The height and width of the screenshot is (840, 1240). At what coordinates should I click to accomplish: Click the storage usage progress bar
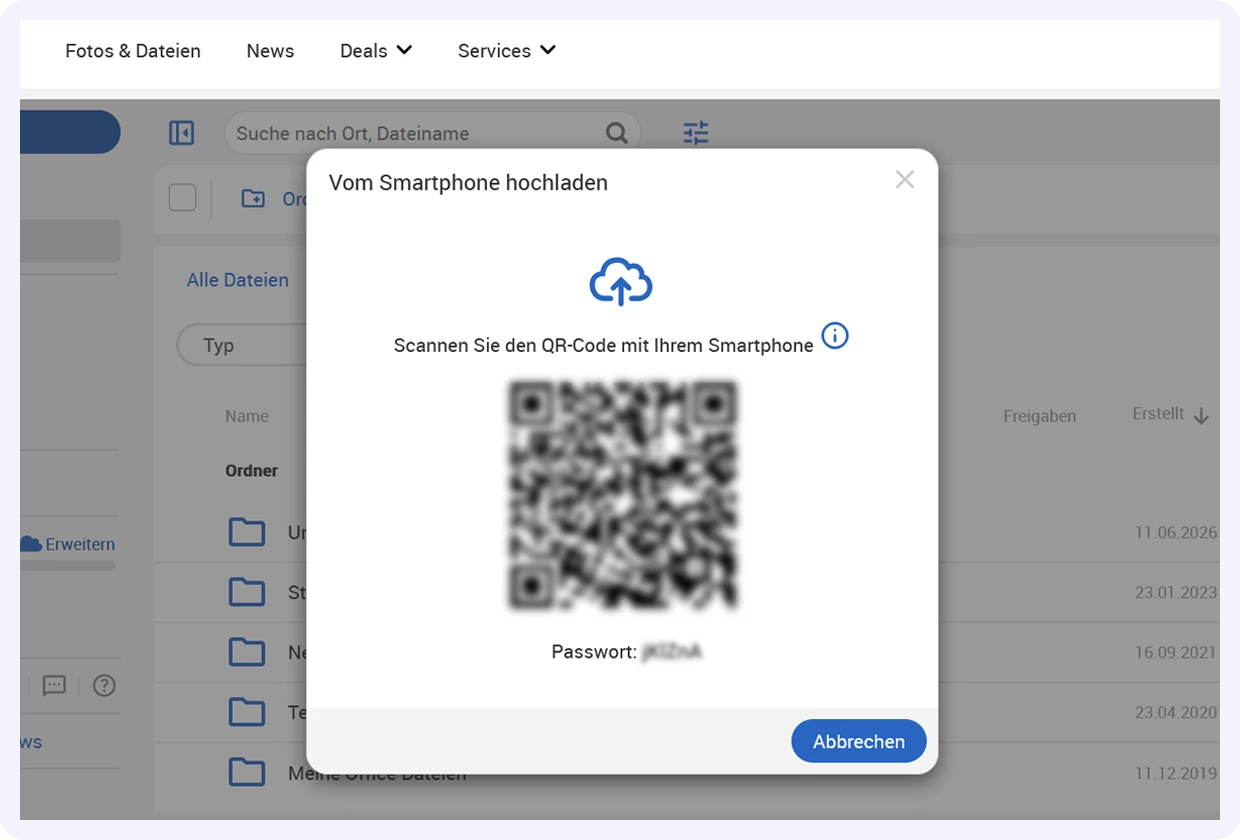(x=67, y=566)
